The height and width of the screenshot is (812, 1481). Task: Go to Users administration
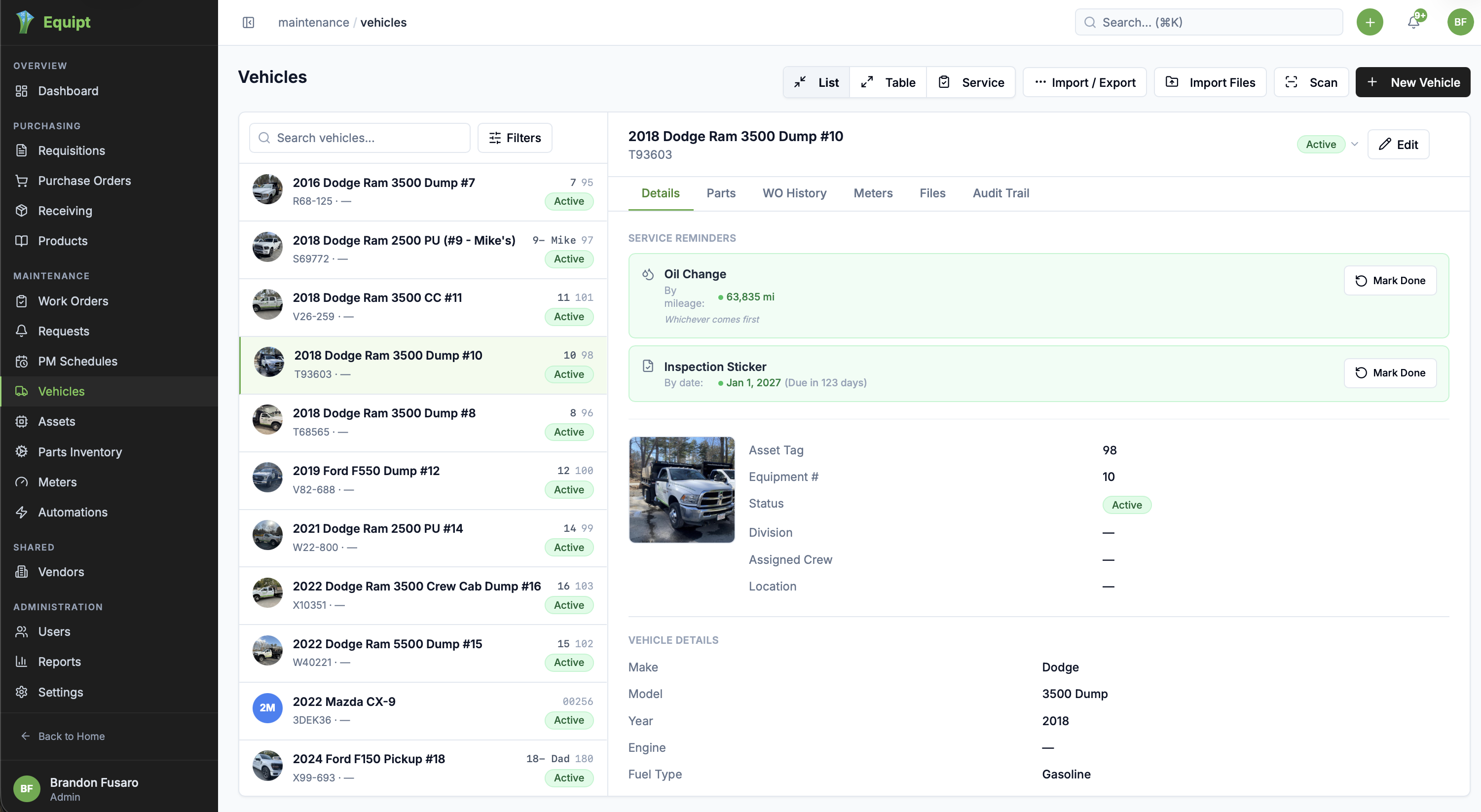pos(109,631)
